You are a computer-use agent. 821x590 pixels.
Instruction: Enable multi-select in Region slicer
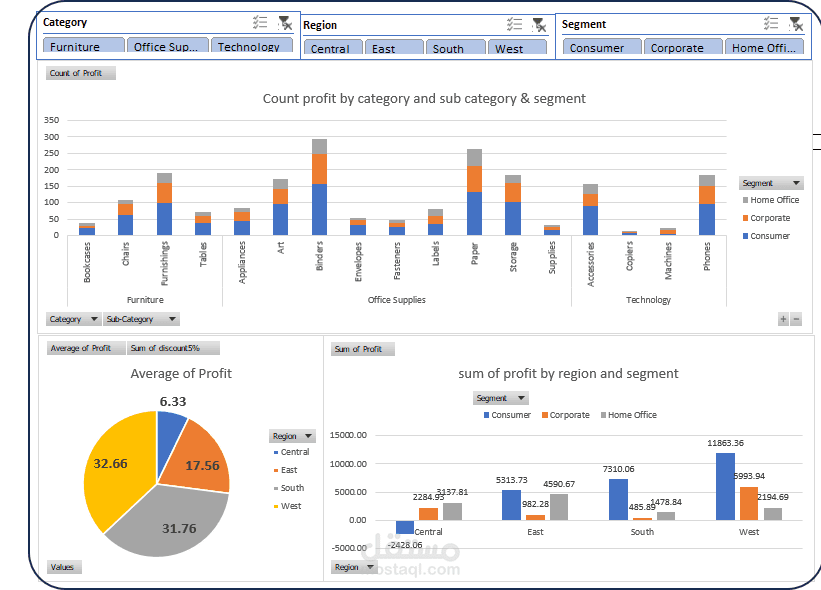click(x=514, y=24)
